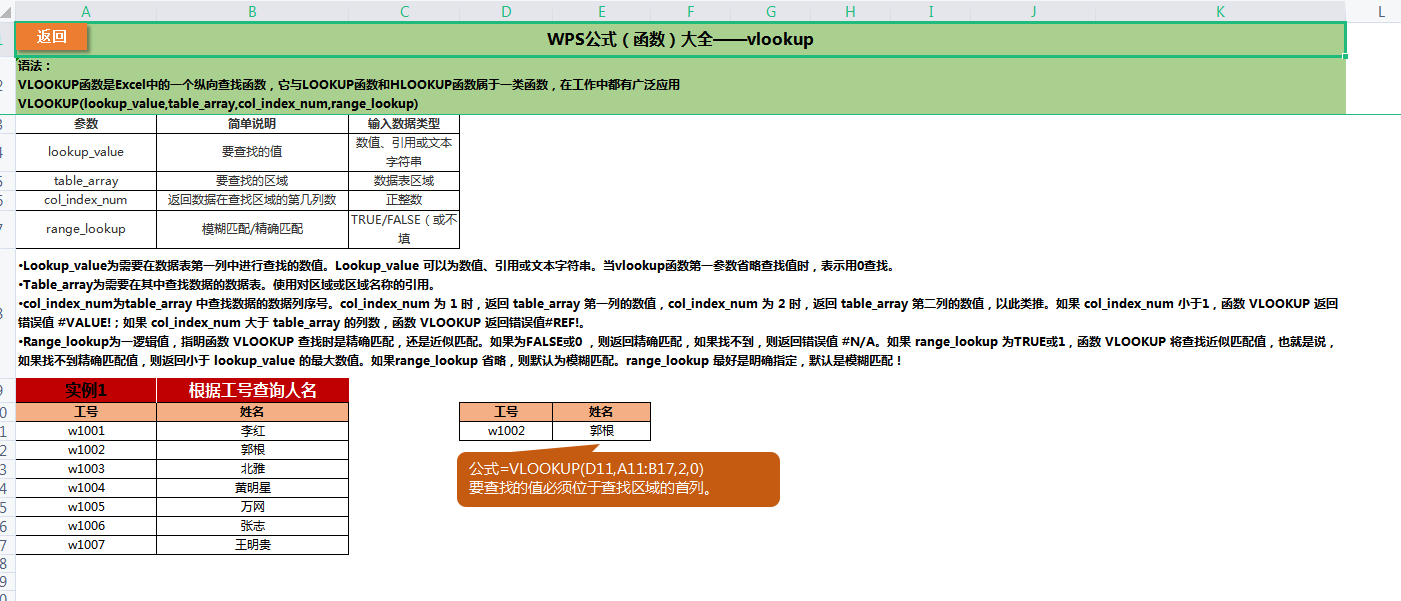Select the cell containing w1007
This screenshot has height=601, width=1401.
[86, 545]
